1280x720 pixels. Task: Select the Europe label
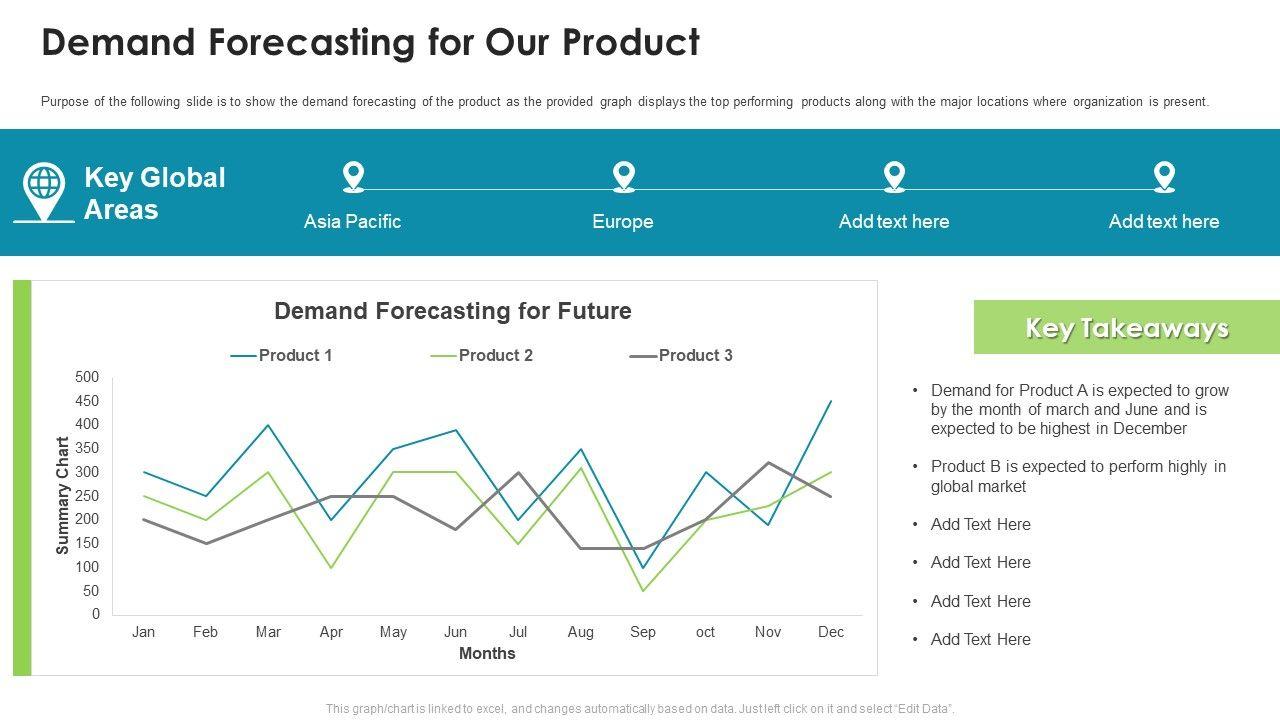(x=622, y=222)
